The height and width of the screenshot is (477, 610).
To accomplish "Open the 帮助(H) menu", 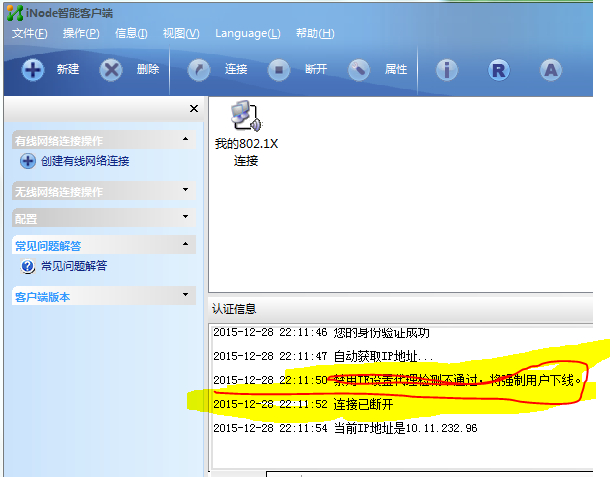I will pyautogui.click(x=315, y=33).
